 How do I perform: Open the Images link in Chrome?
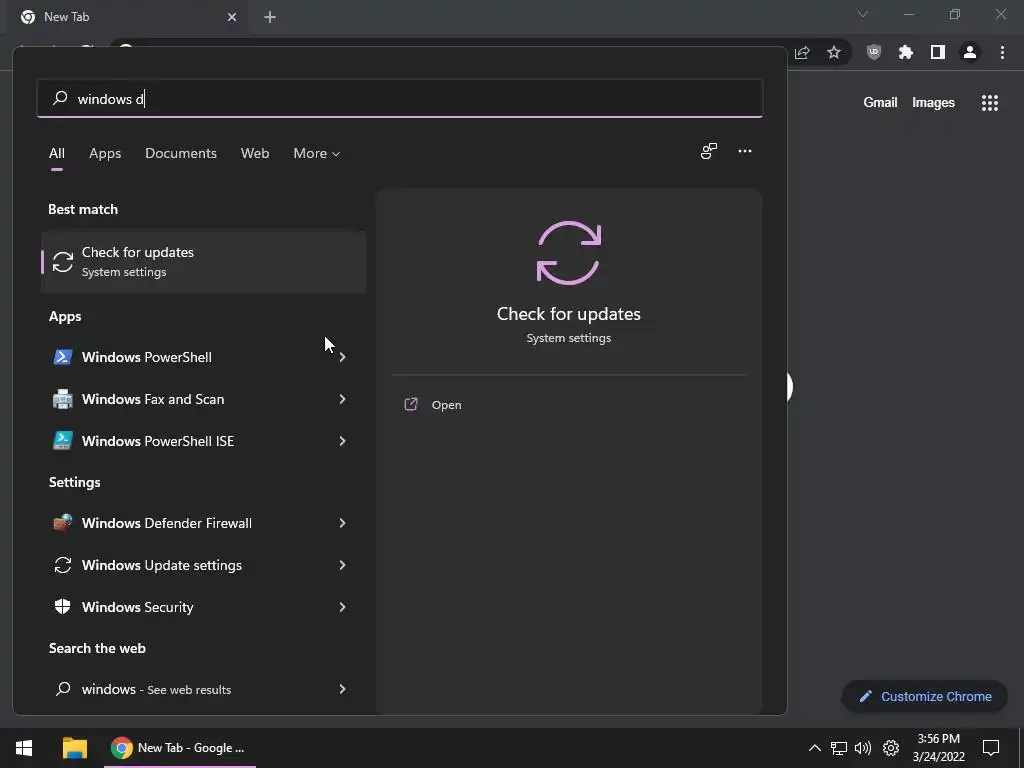coord(933,103)
